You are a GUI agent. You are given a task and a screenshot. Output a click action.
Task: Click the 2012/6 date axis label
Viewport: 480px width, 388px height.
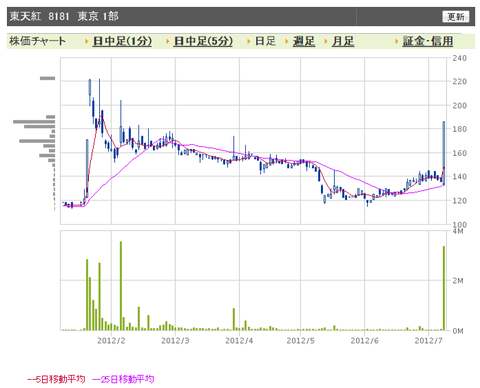364,341
